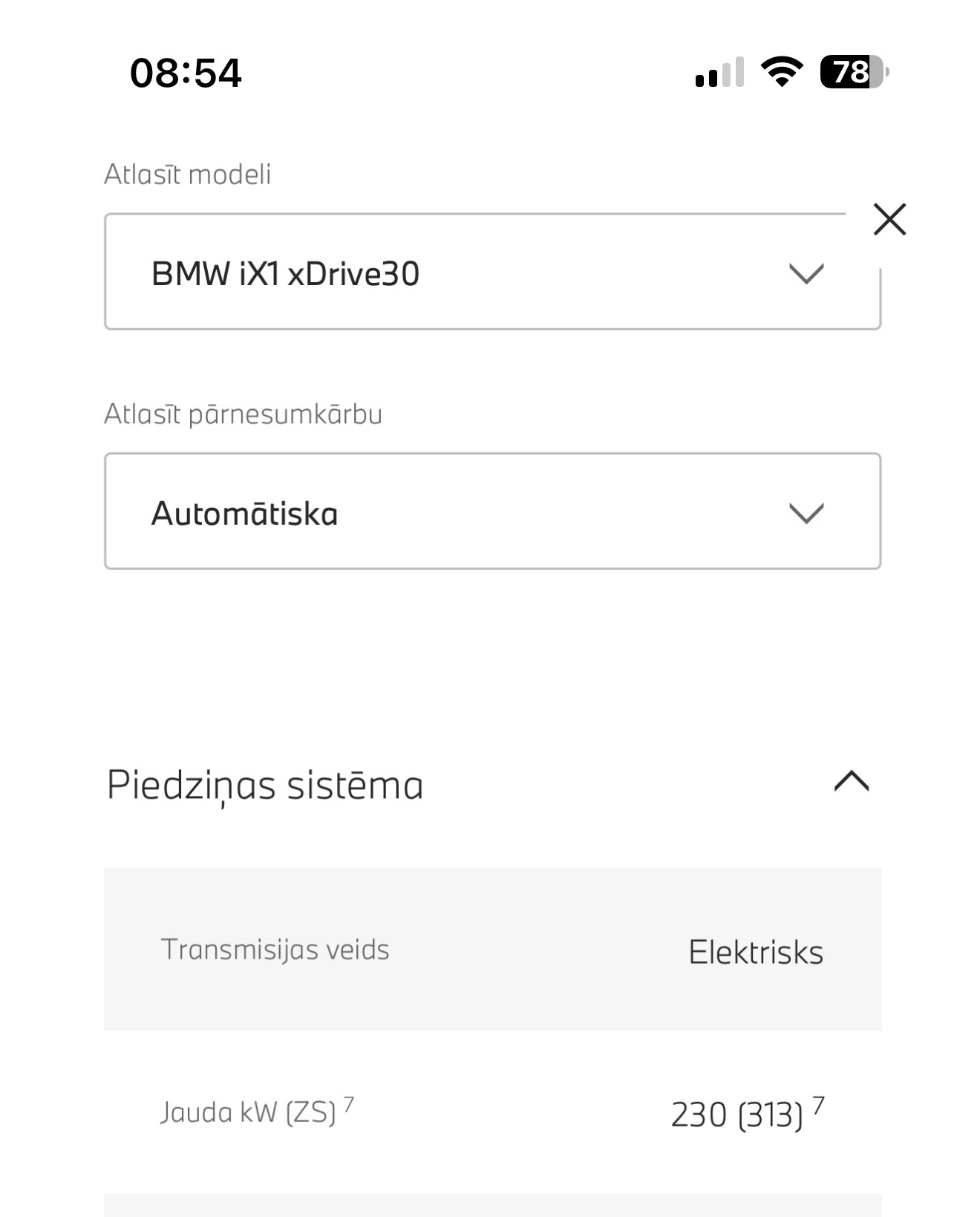Click the Automātiska transmission text

[244, 513]
